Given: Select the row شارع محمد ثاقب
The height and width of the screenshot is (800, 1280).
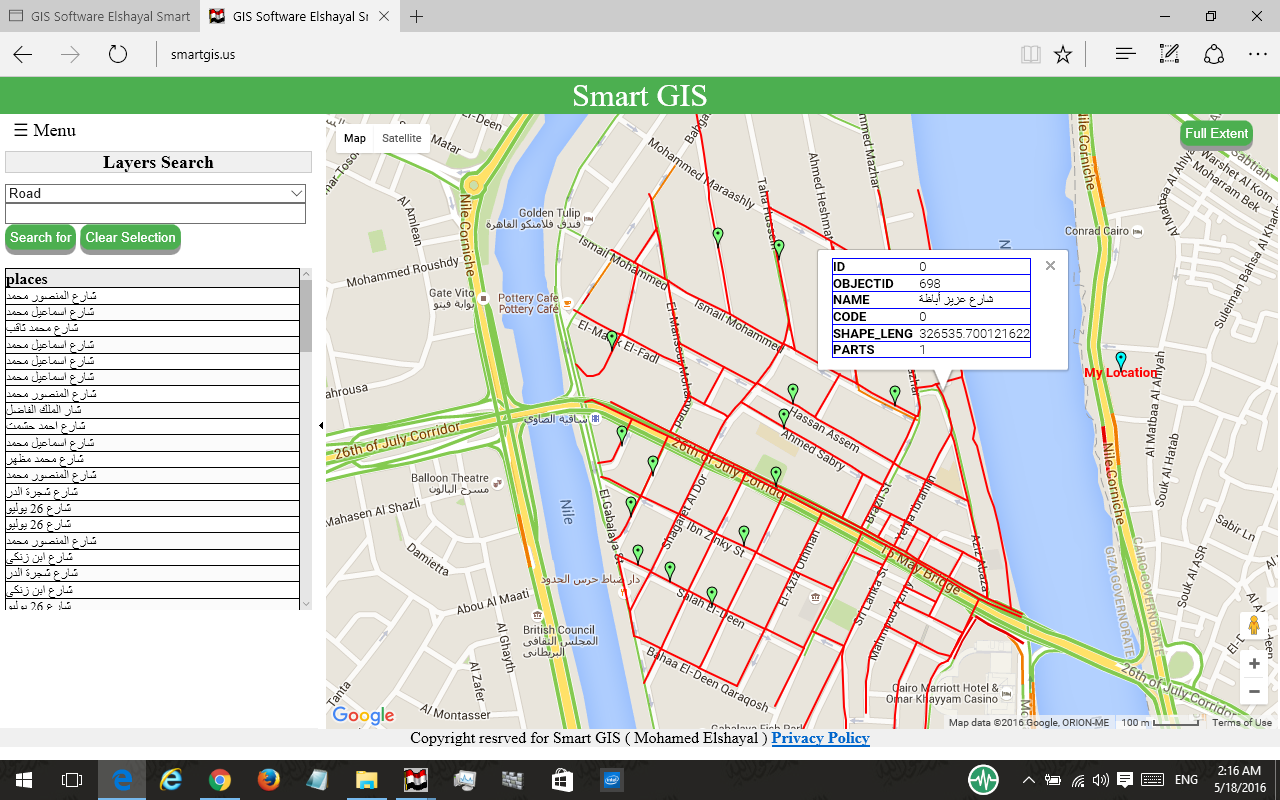Looking at the screenshot, I should [x=153, y=328].
